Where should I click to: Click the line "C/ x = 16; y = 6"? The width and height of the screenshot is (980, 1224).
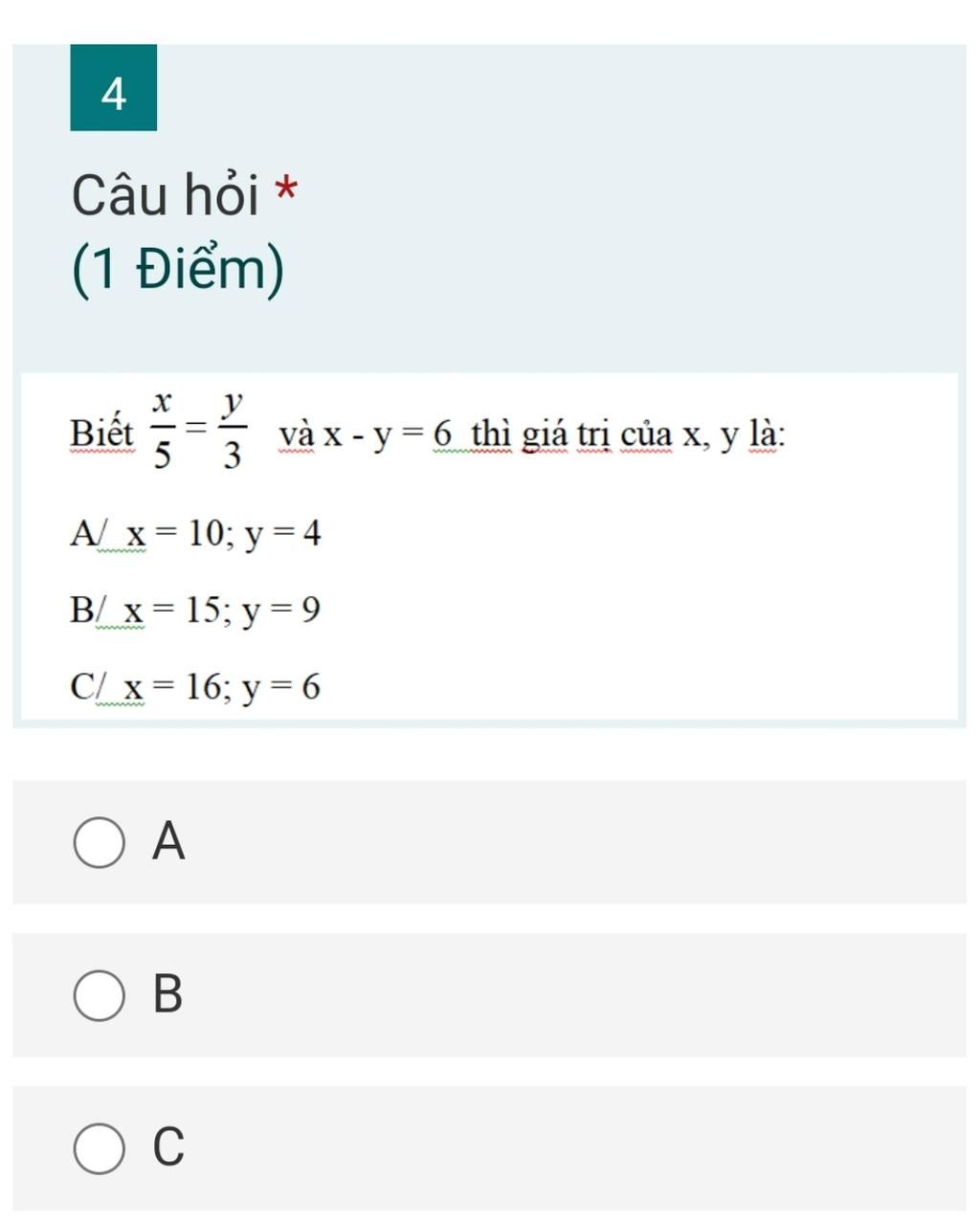click(195, 686)
